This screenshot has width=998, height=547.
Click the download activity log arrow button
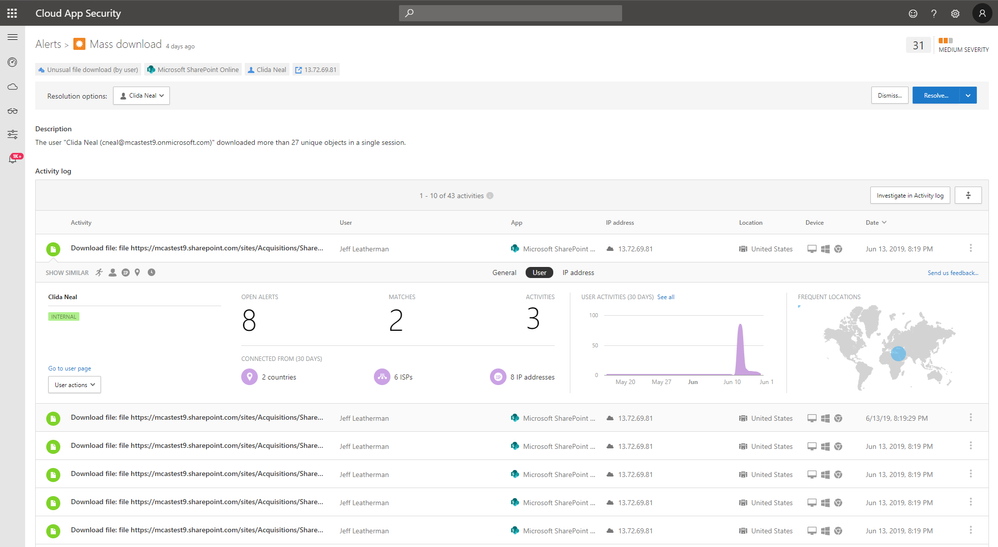[968, 195]
